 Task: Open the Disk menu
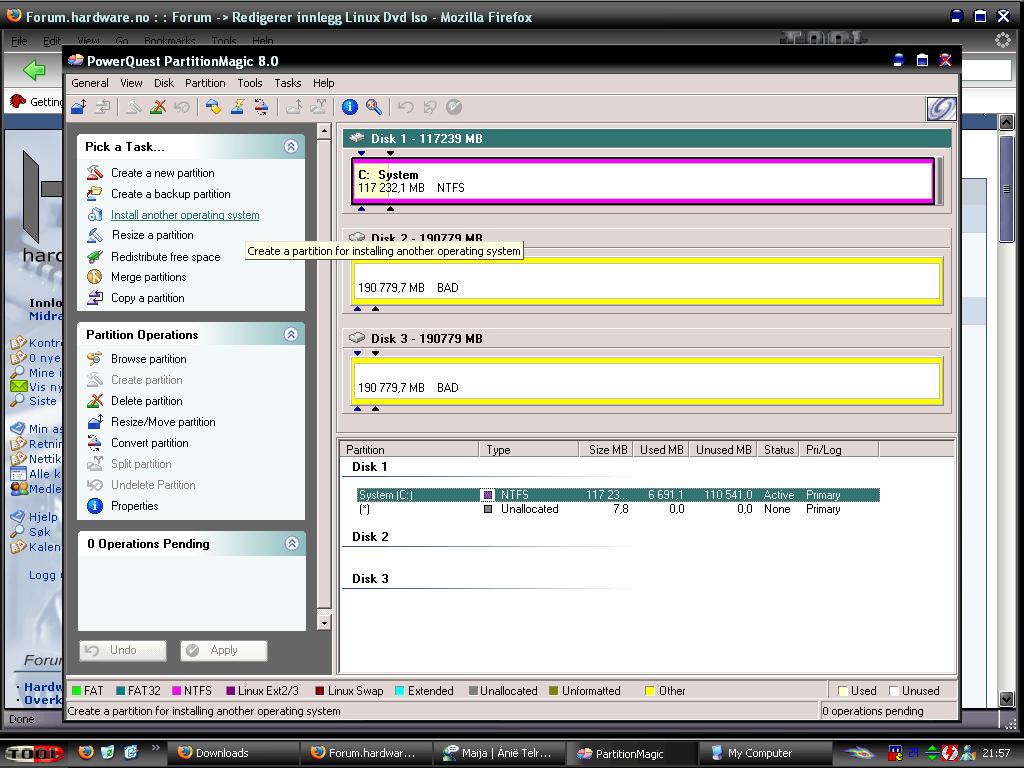click(164, 83)
